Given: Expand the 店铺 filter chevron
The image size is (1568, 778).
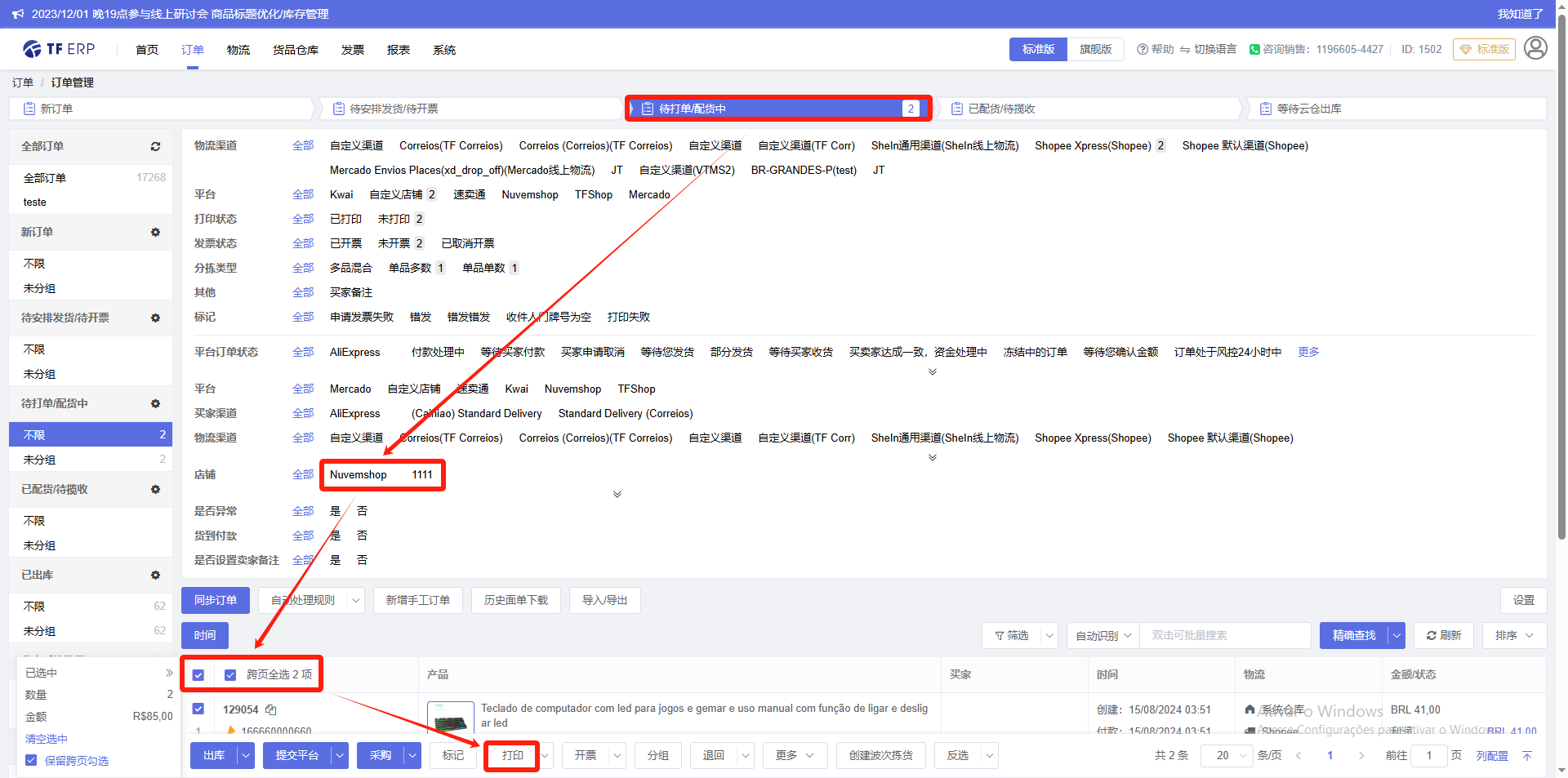Looking at the screenshot, I should pyautogui.click(x=617, y=494).
